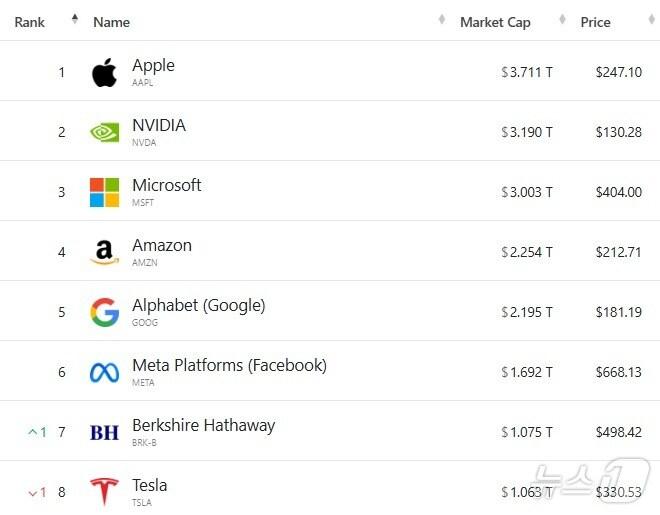The height and width of the screenshot is (515, 660).
Task: Click Microsoft's $404.00 price
Action: tap(618, 192)
